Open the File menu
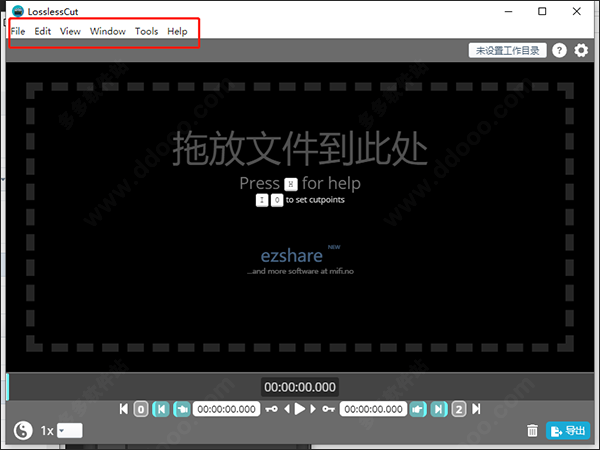This screenshot has width=600, height=450. [18, 31]
